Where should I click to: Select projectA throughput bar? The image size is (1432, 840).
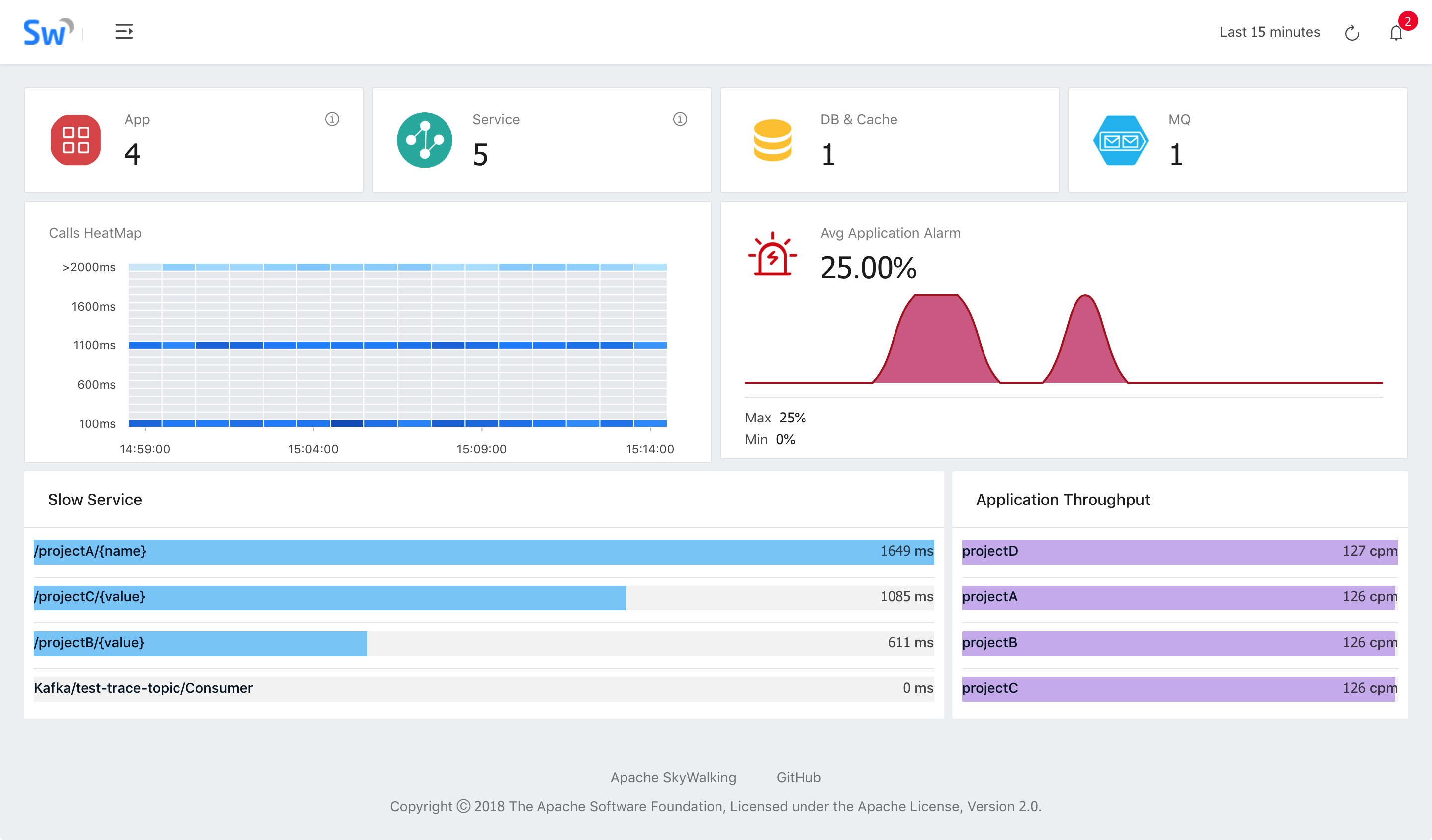tap(1180, 597)
